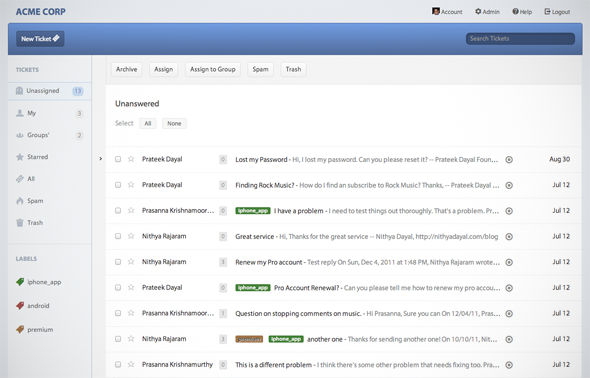Click the Assign button

(x=163, y=69)
